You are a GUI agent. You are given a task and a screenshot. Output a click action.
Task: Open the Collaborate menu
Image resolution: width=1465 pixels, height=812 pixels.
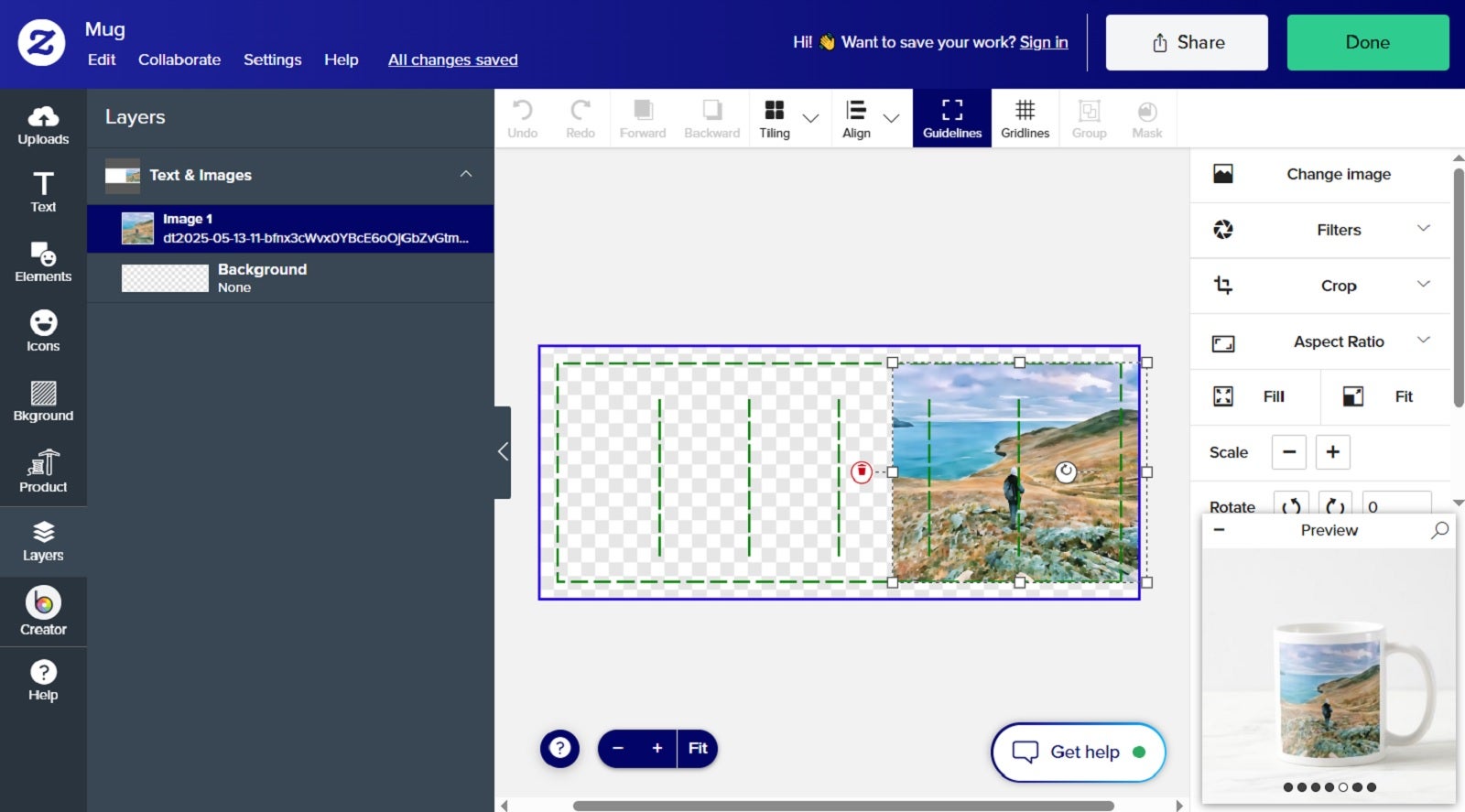pyautogui.click(x=179, y=60)
